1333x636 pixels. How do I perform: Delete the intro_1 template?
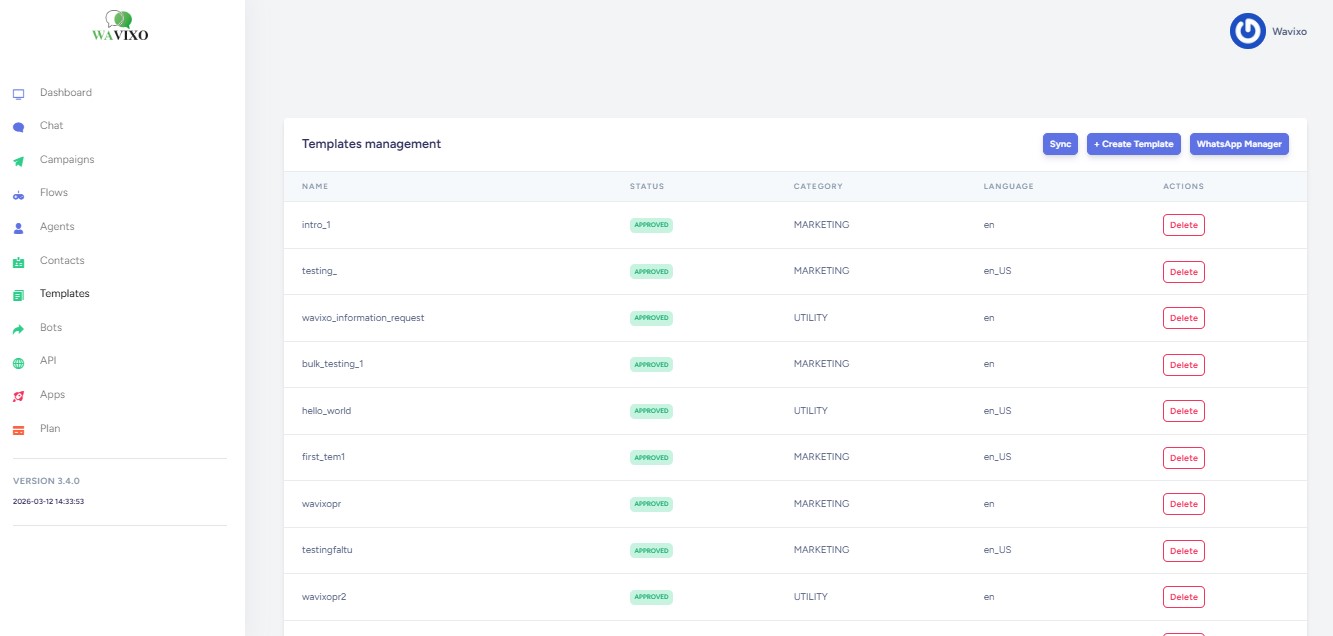1183,225
